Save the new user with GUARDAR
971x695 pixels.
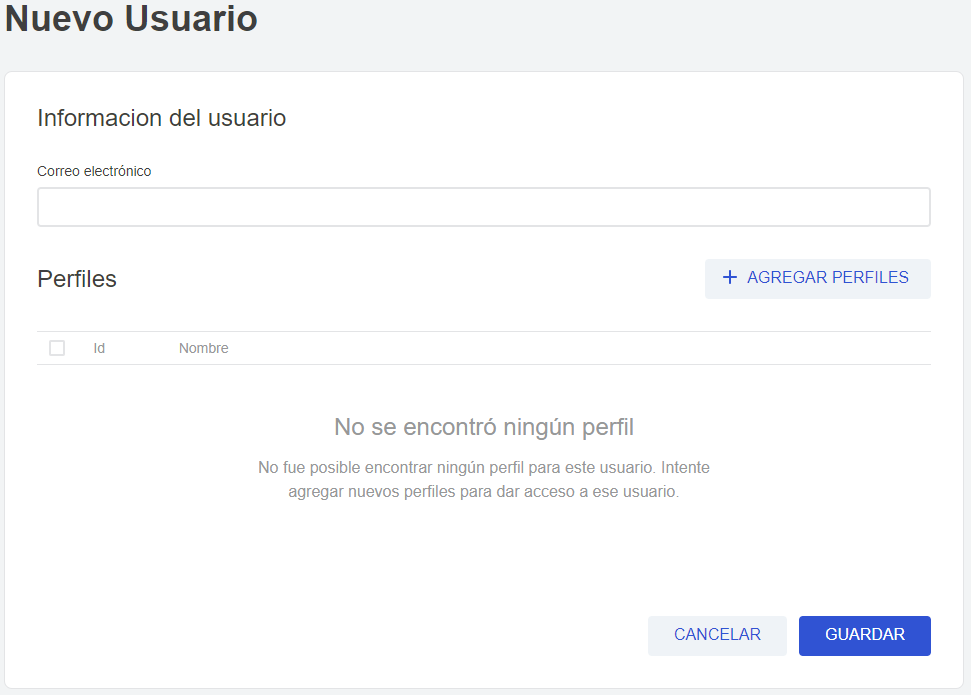coord(864,635)
